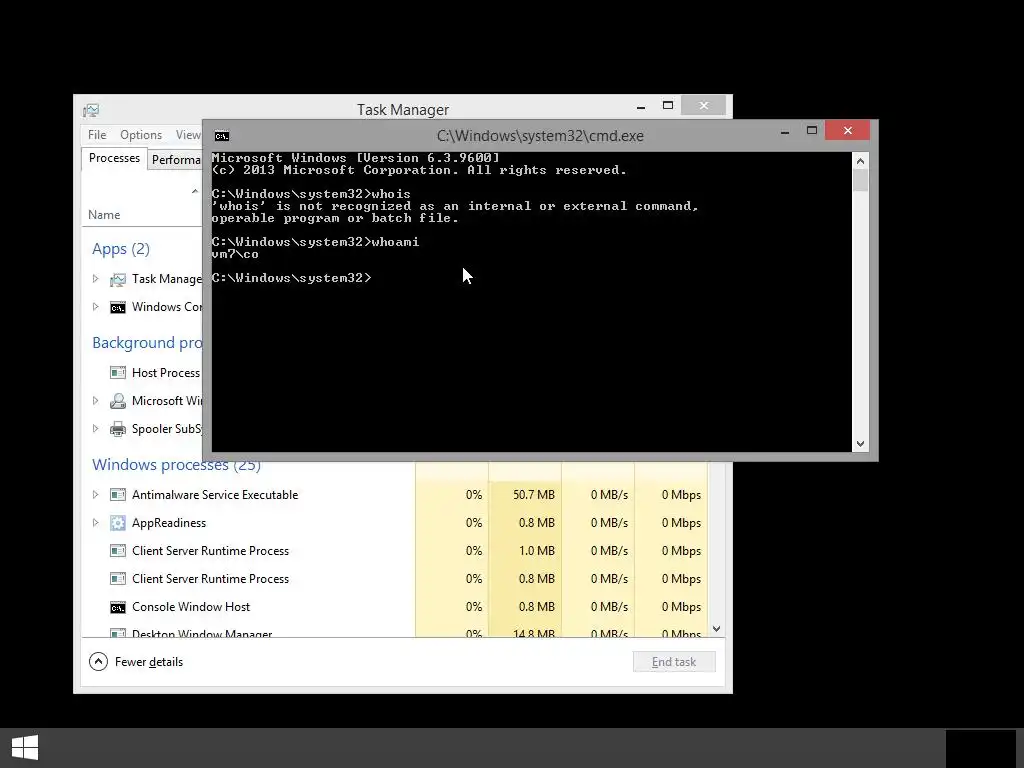
Task: Maximize the cmd.exe window
Action: [812, 131]
